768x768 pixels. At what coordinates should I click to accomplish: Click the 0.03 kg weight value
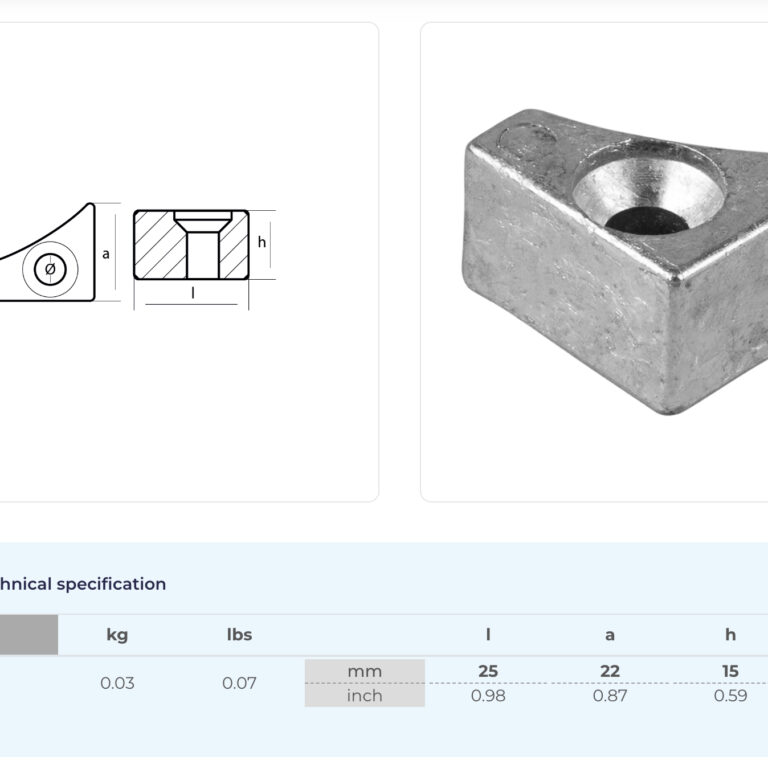[117, 683]
